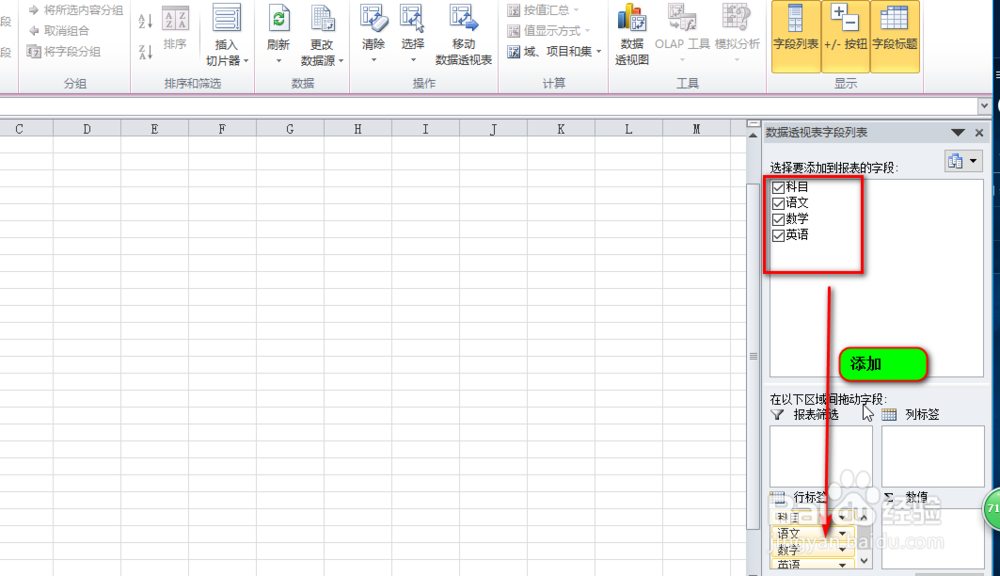Open dropdown for 语文 in row labels
This screenshot has width=1000, height=576.
(842, 533)
